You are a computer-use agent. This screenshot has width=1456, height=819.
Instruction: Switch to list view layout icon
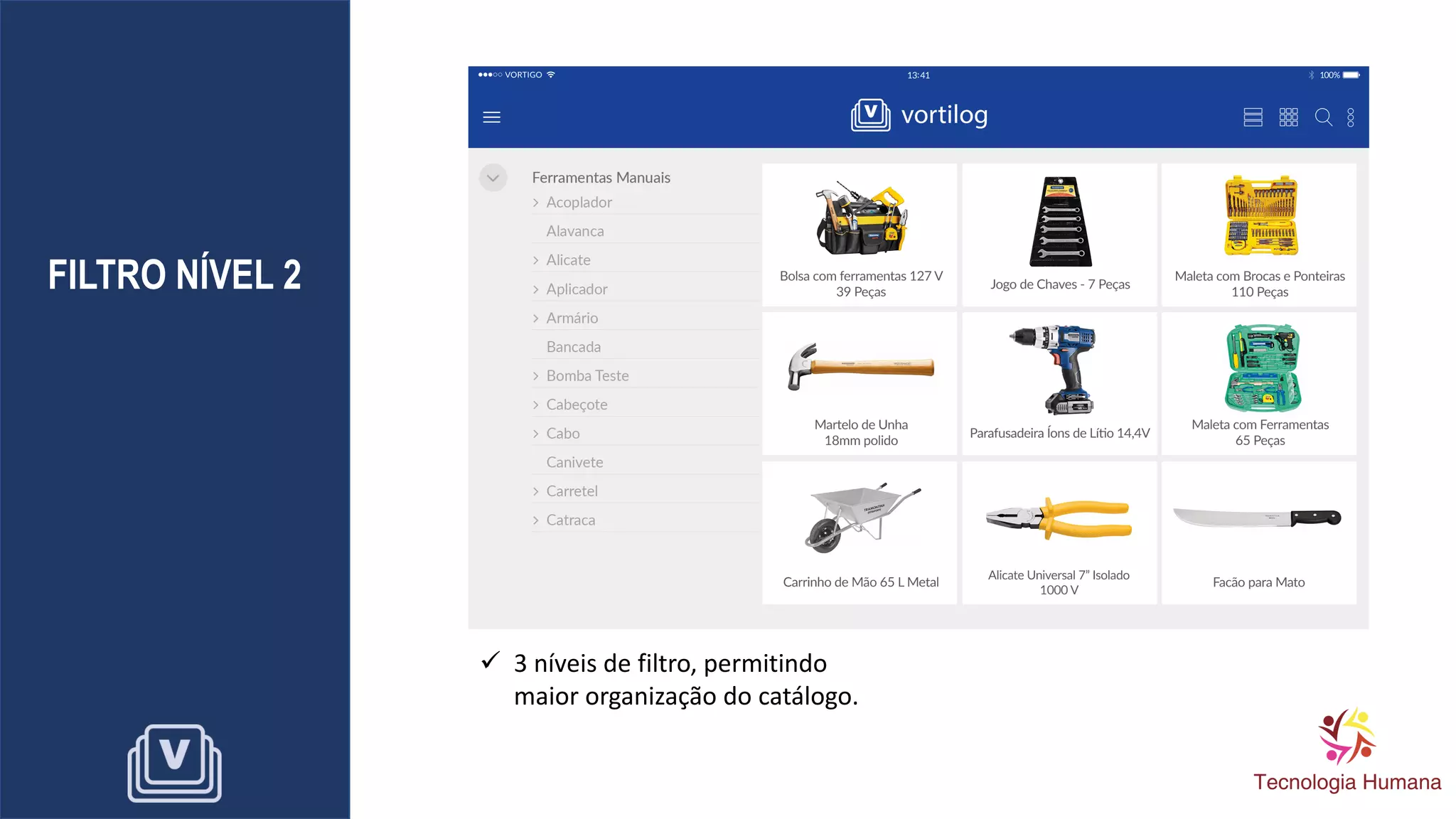[1253, 117]
